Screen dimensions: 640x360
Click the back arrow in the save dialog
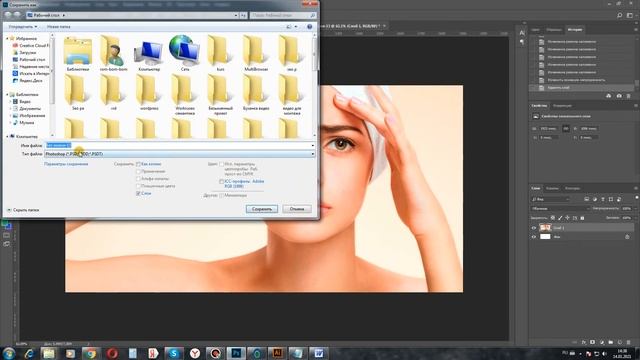[8, 15]
